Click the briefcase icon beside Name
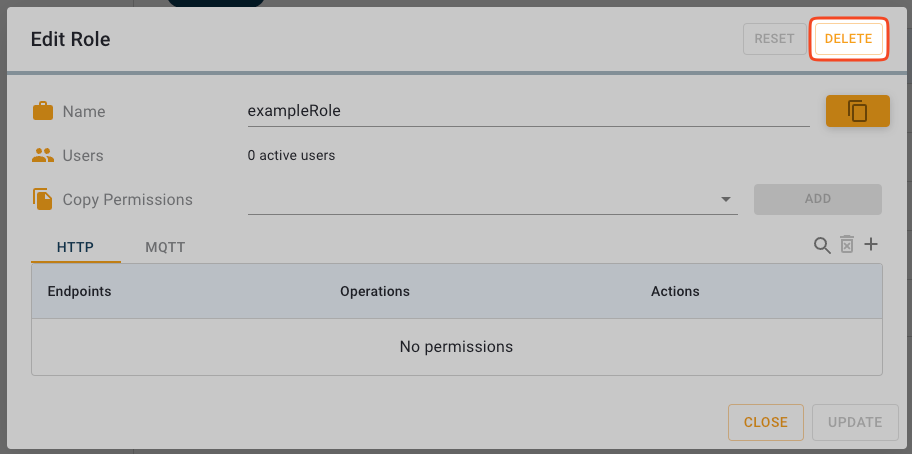Image resolution: width=912 pixels, height=454 pixels. pos(43,111)
